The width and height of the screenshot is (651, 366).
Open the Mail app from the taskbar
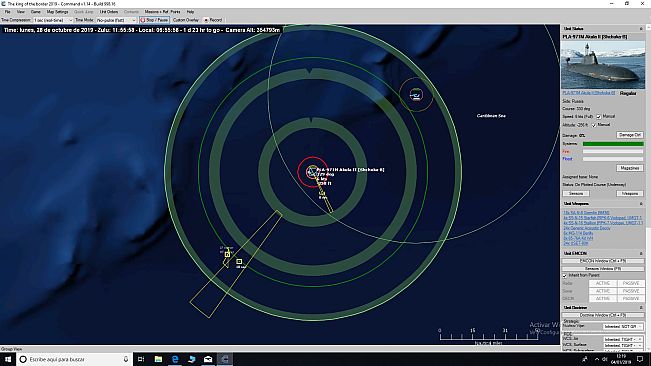[x=208, y=359]
